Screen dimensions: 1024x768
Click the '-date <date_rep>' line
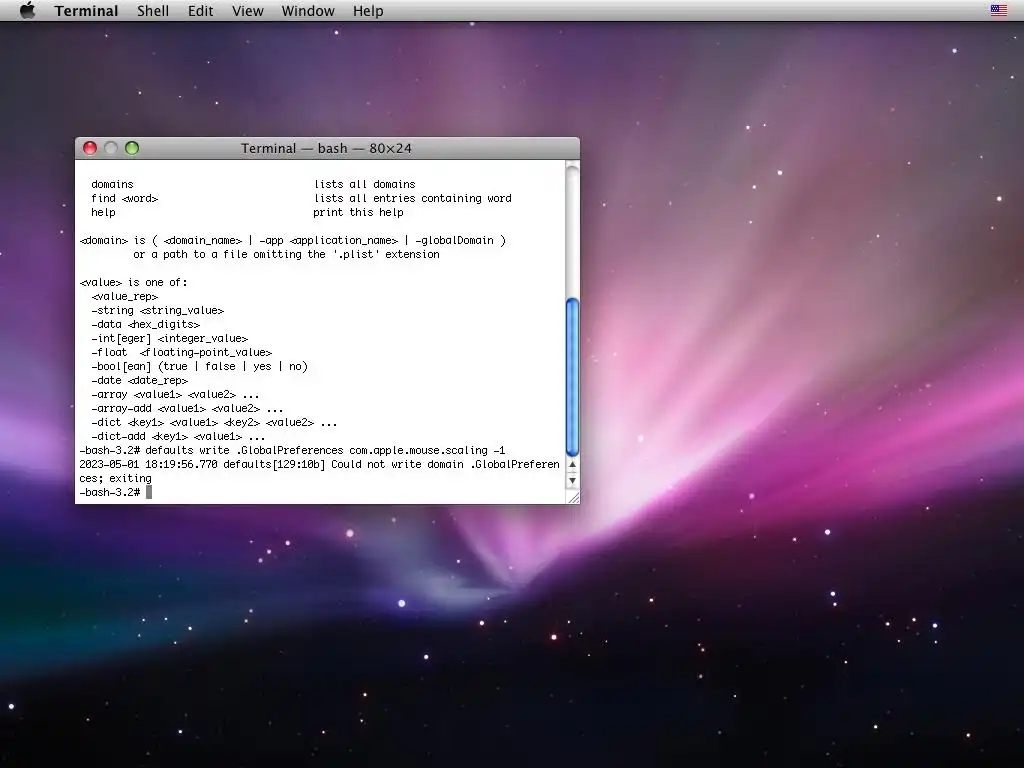pos(140,381)
